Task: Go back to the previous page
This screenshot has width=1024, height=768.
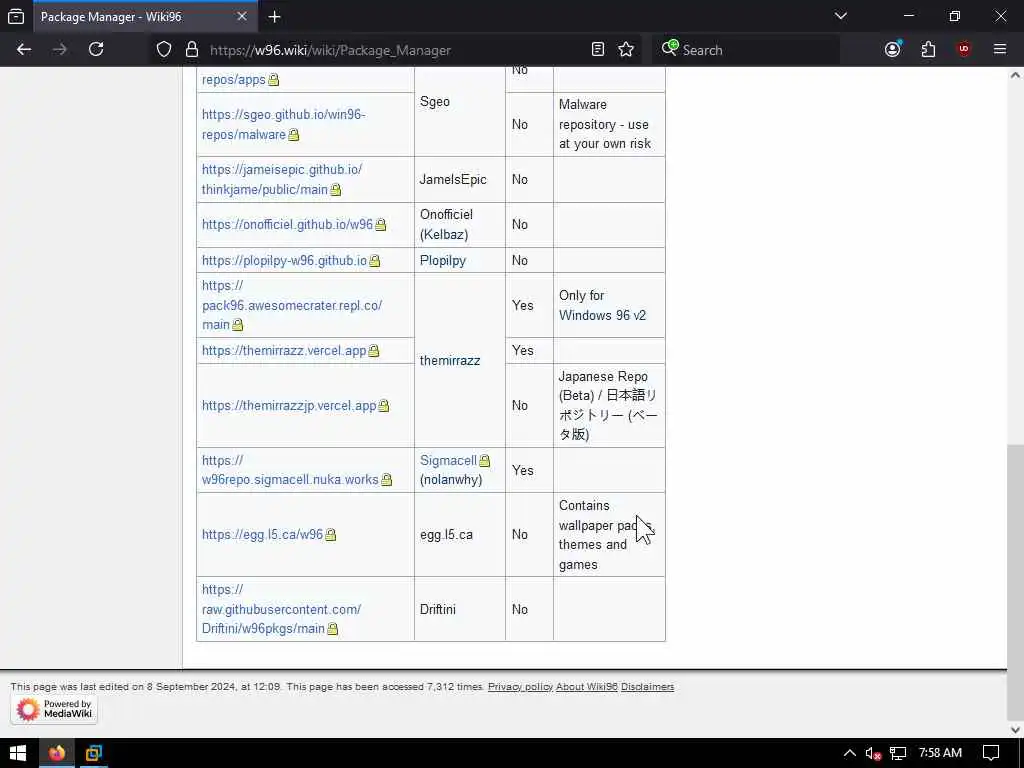Action: point(24,50)
